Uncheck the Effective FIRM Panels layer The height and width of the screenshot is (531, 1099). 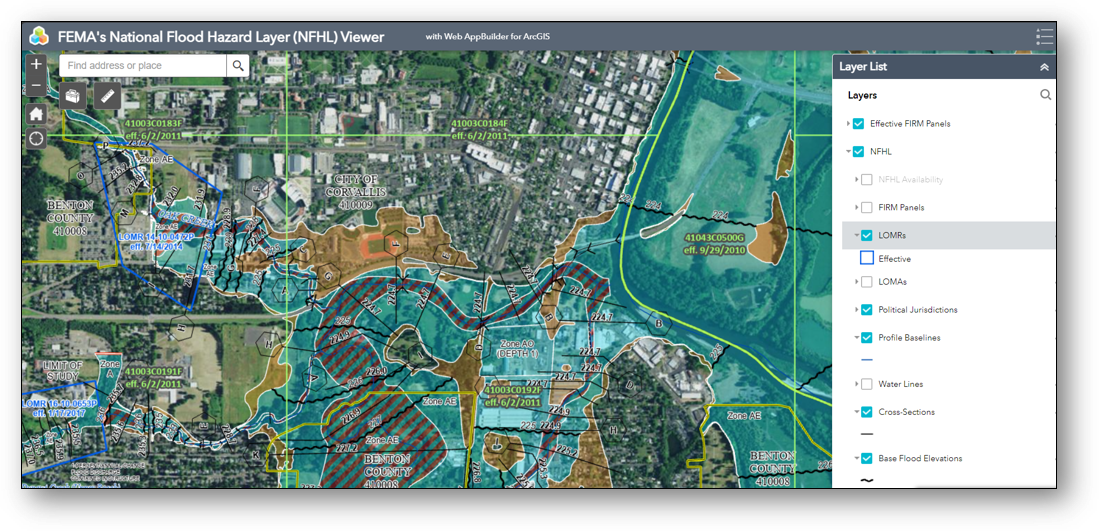click(858, 124)
